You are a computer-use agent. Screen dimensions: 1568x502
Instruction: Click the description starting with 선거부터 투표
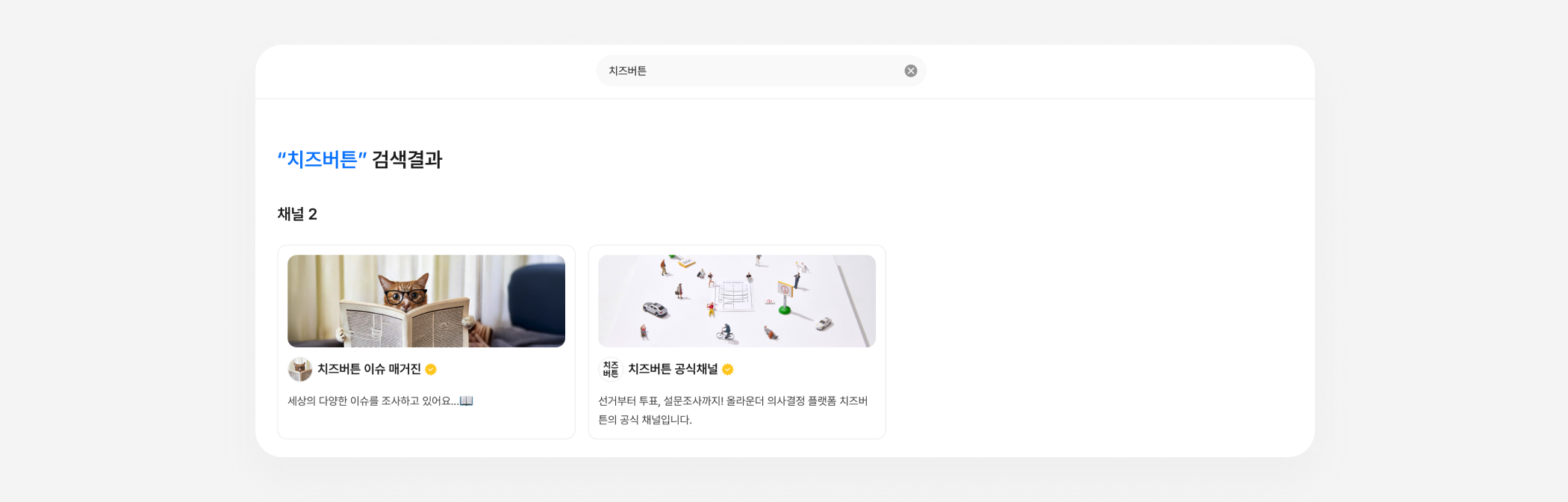tap(733, 410)
